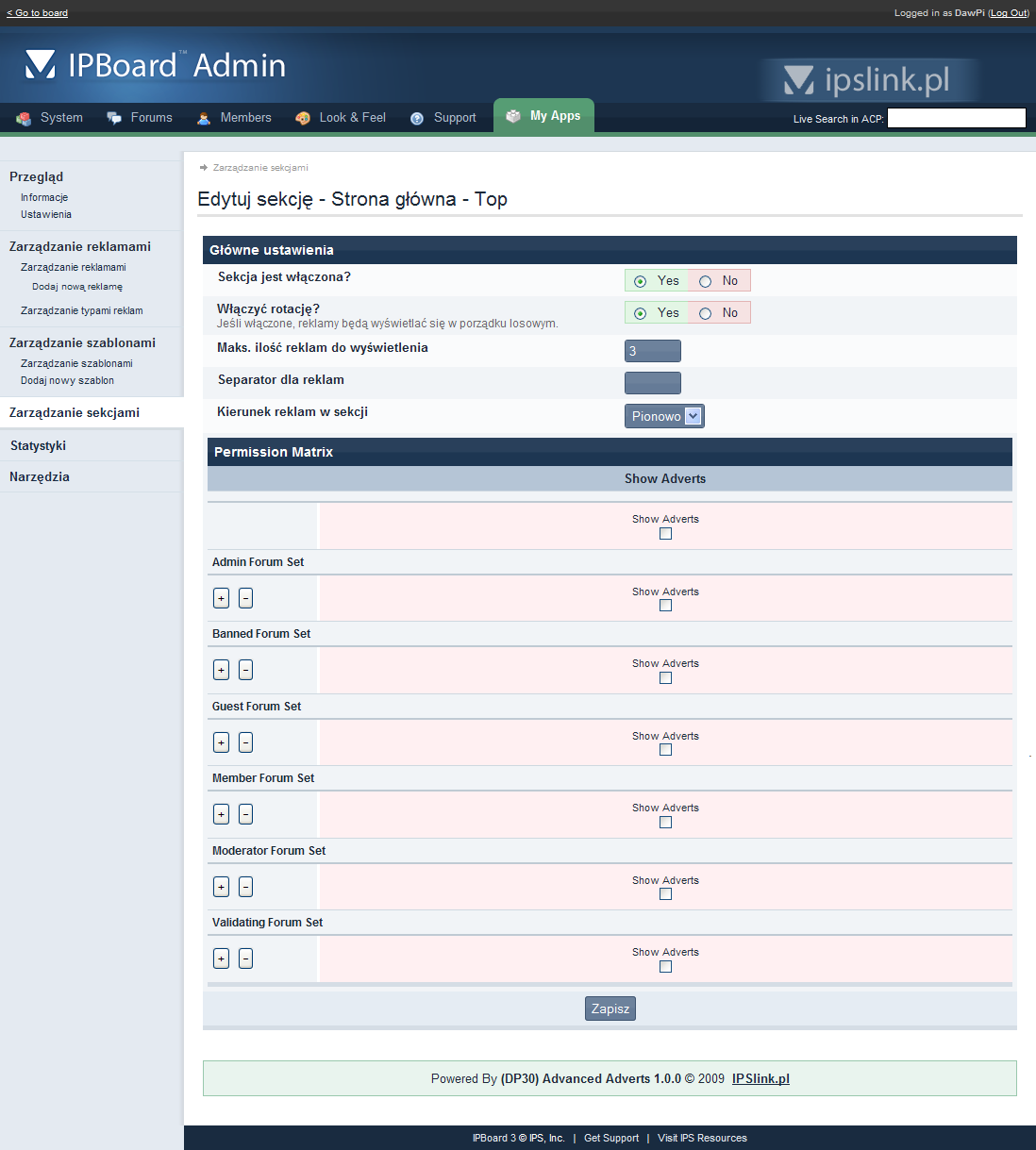The image size is (1036, 1150).
Task: Click the Support help icon
Action: [417, 118]
